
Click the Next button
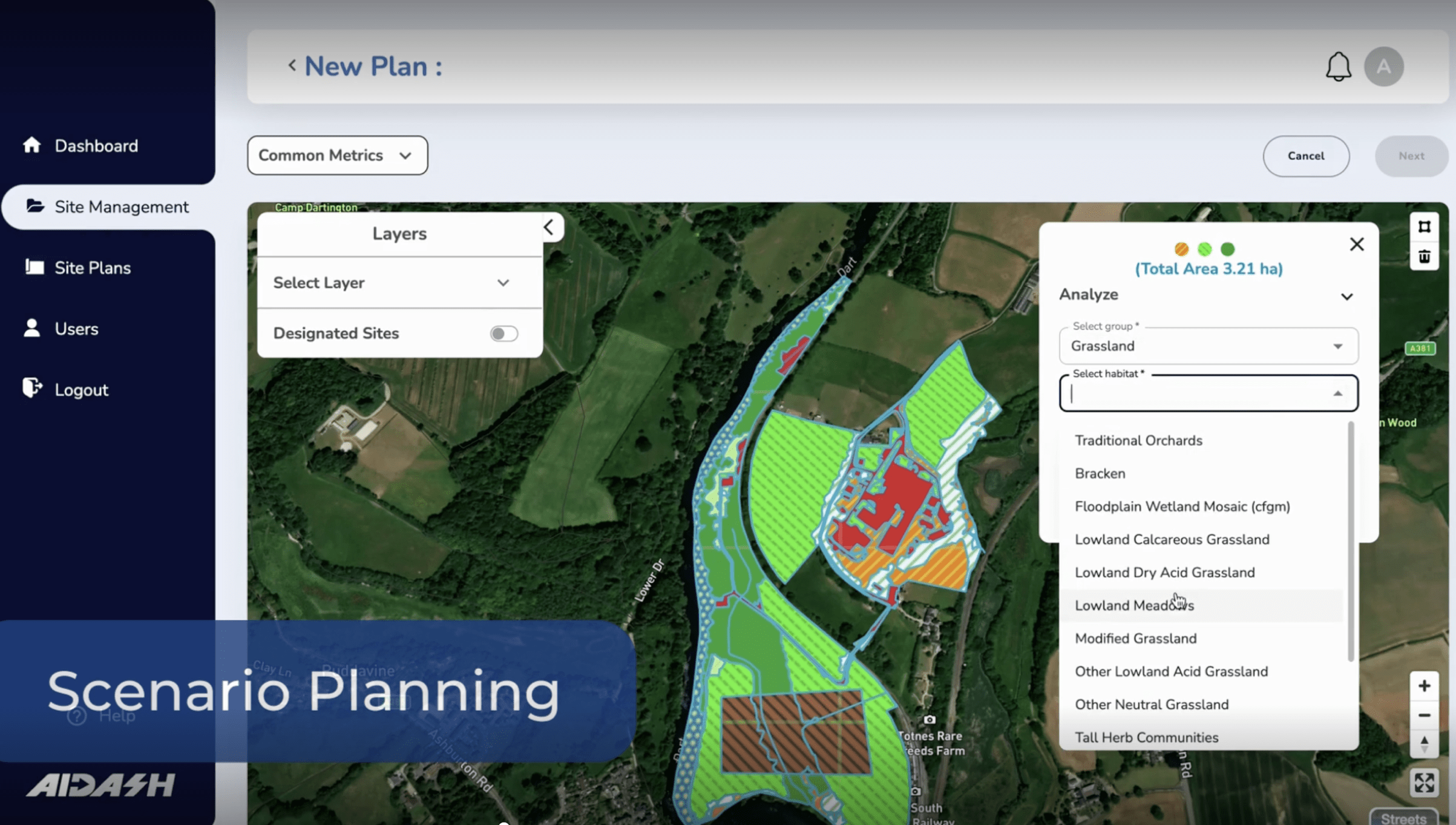[1411, 156]
